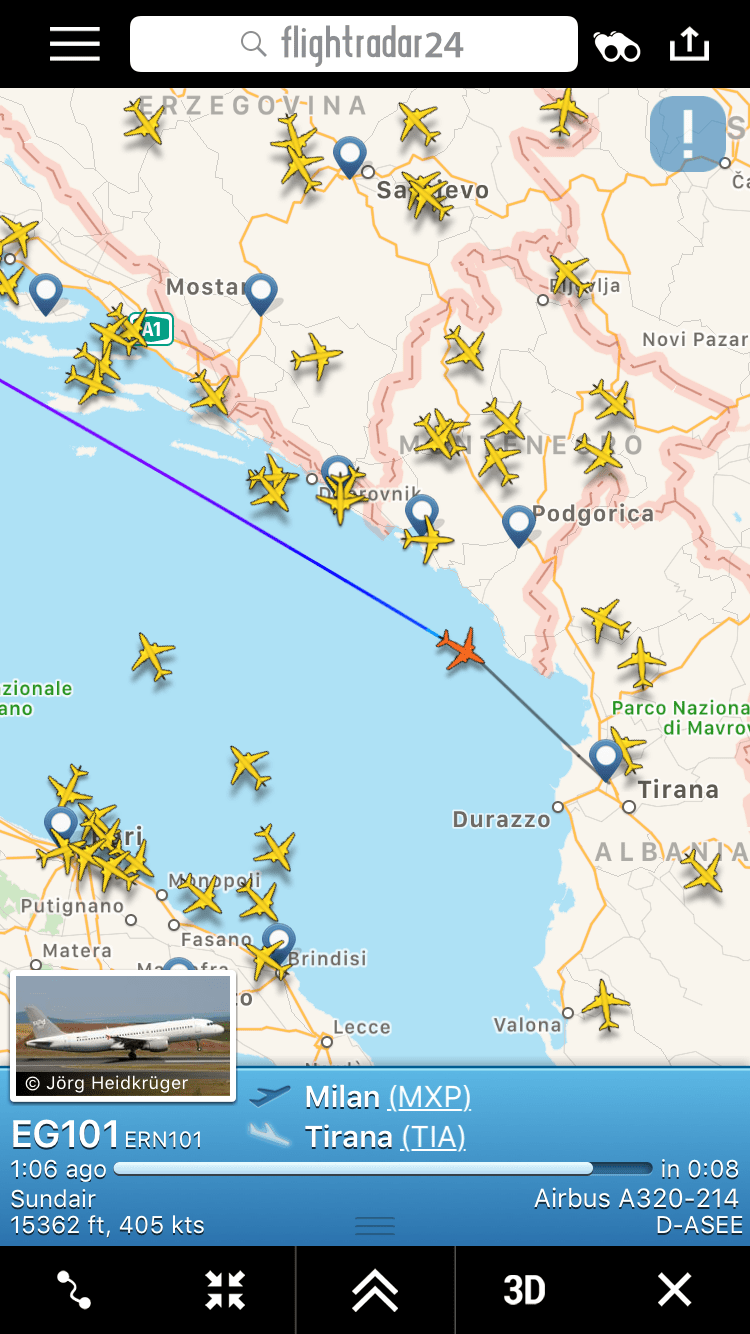Tap the panel drag handle lines
This screenshot has height=1334, width=750.
click(375, 1226)
